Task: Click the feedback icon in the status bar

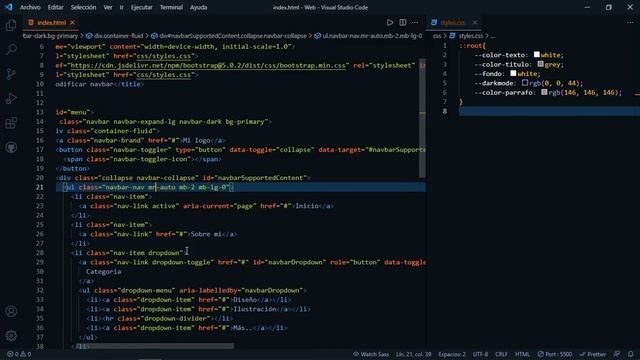Action: click(617, 354)
